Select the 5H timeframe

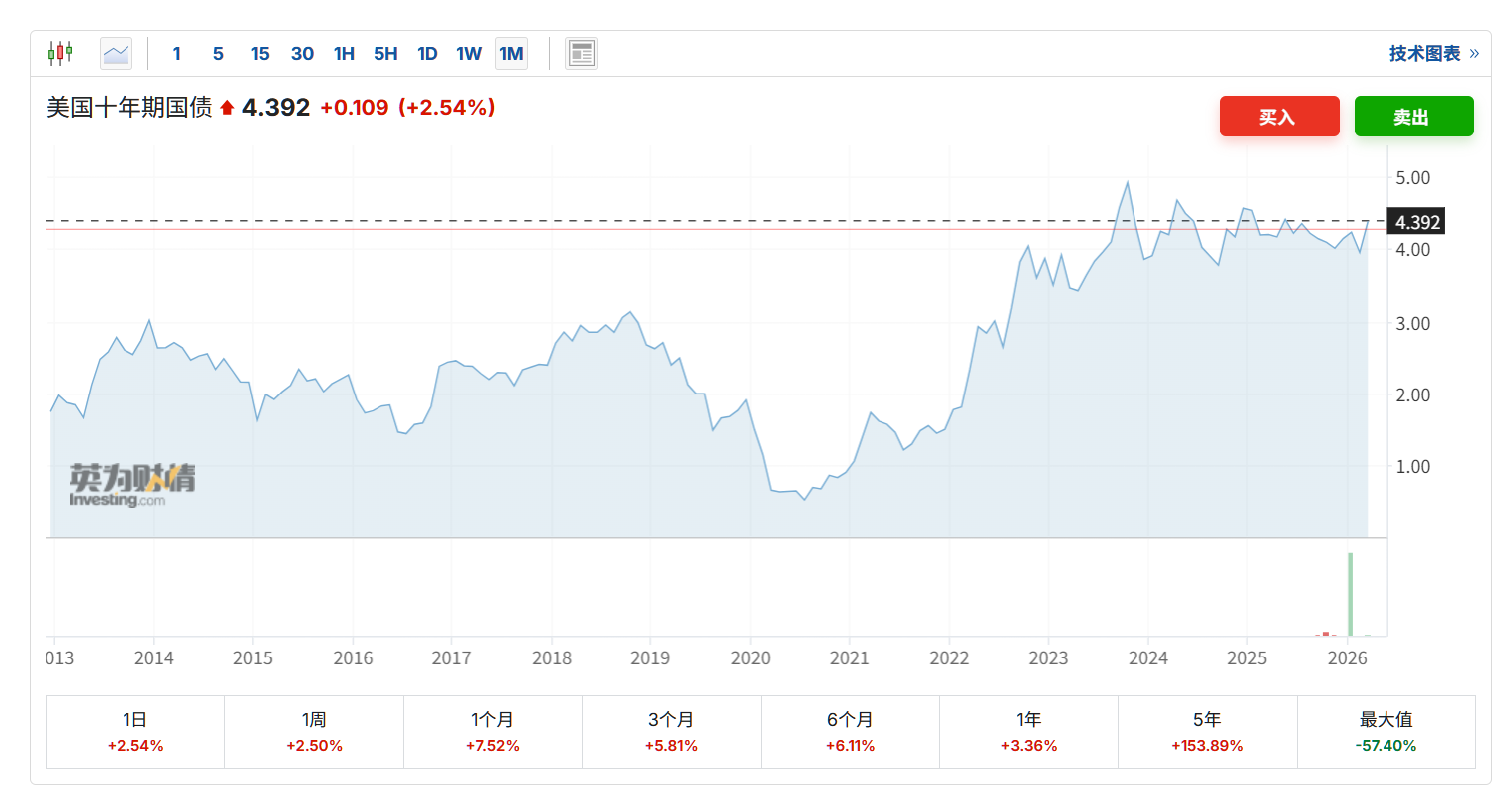tap(385, 54)
